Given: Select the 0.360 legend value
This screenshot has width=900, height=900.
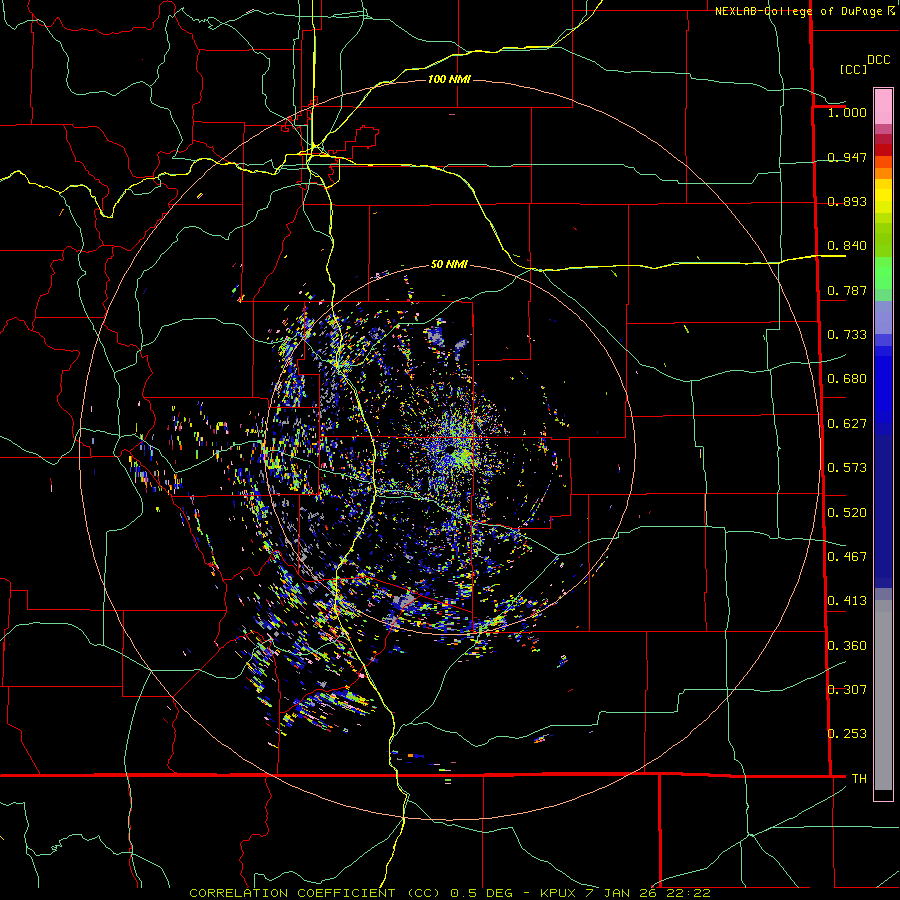Looking at the screenshot, I should click(x=847, y=646).
